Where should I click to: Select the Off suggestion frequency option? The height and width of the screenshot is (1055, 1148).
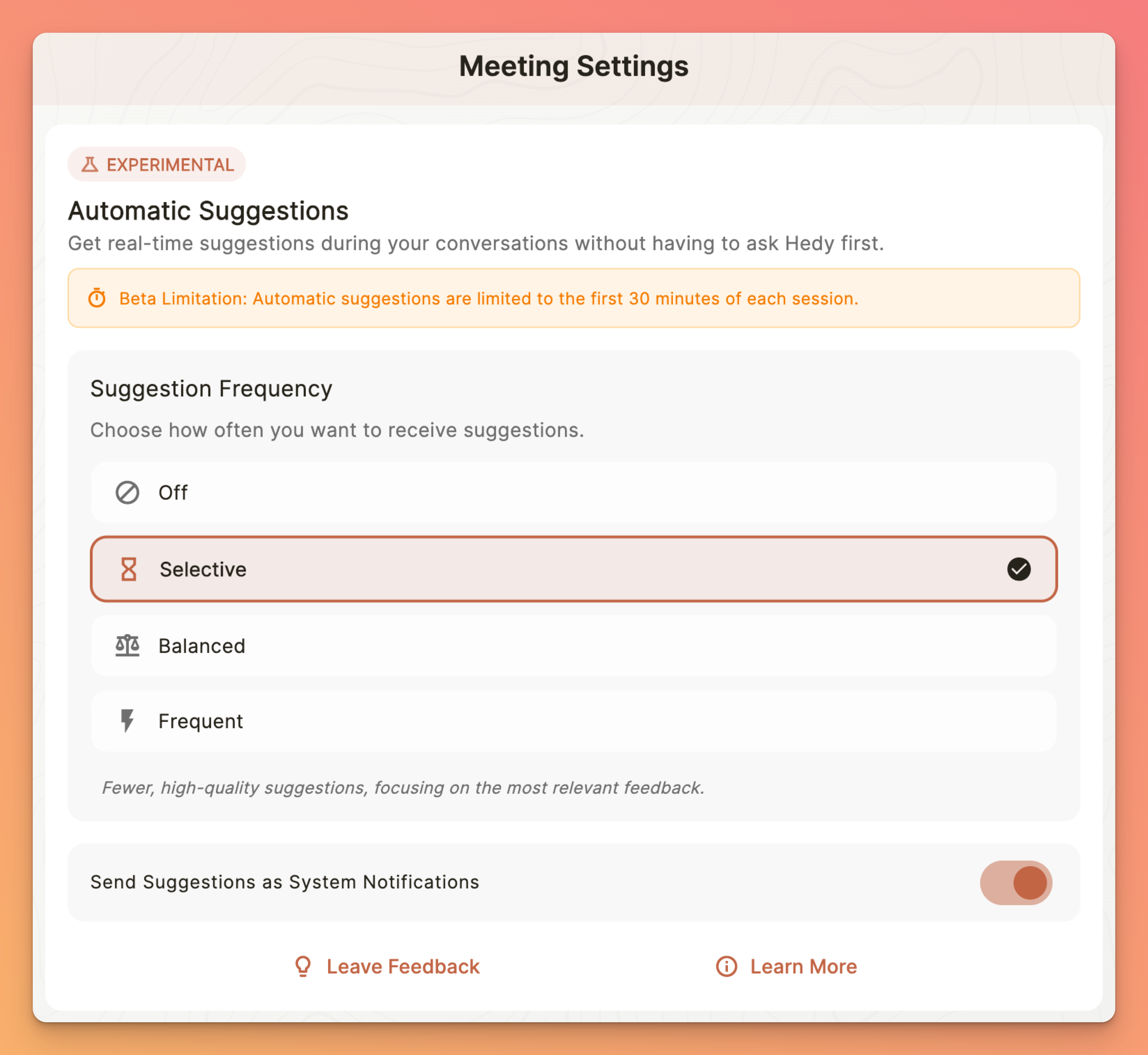tap(573, 492)
